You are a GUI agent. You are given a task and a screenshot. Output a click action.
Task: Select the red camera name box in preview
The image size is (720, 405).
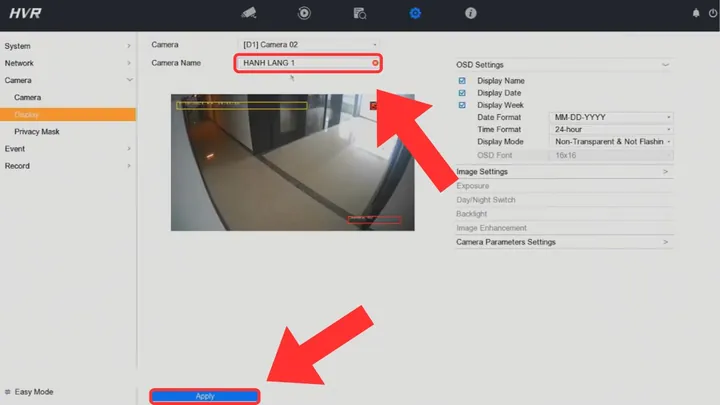(374, 220)
